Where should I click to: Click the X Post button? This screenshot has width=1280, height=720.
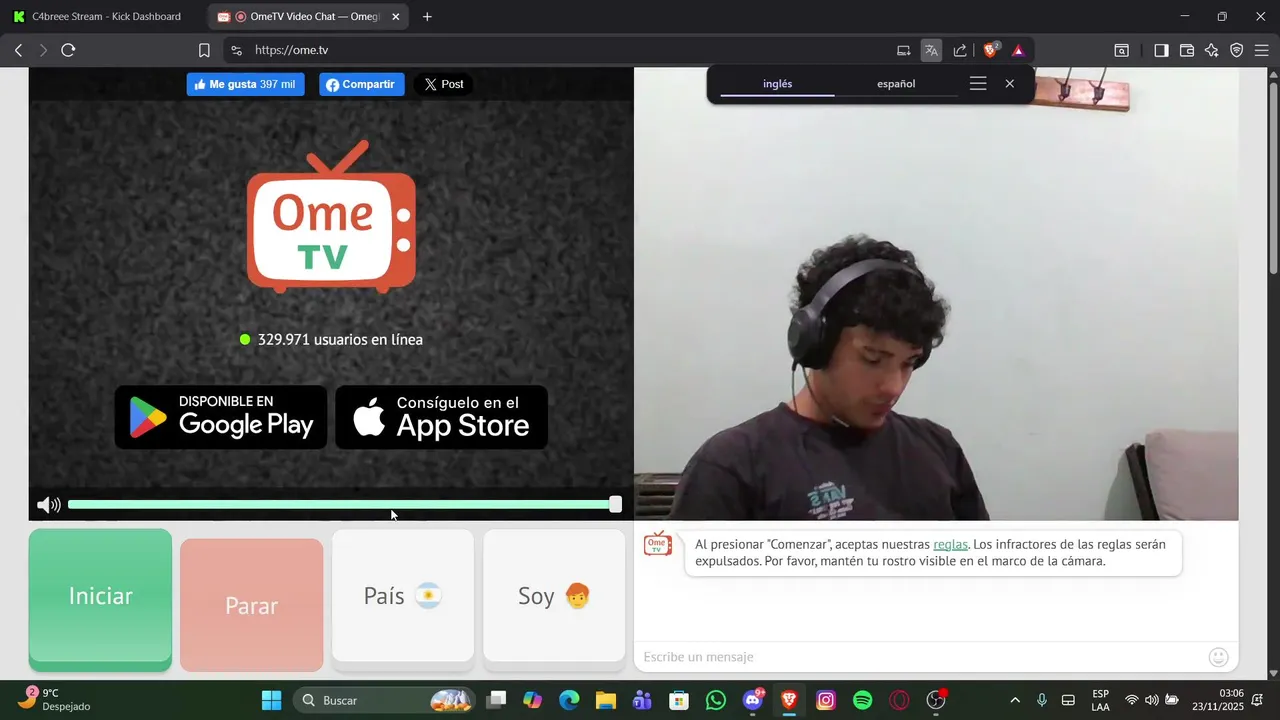click(444, 84)
